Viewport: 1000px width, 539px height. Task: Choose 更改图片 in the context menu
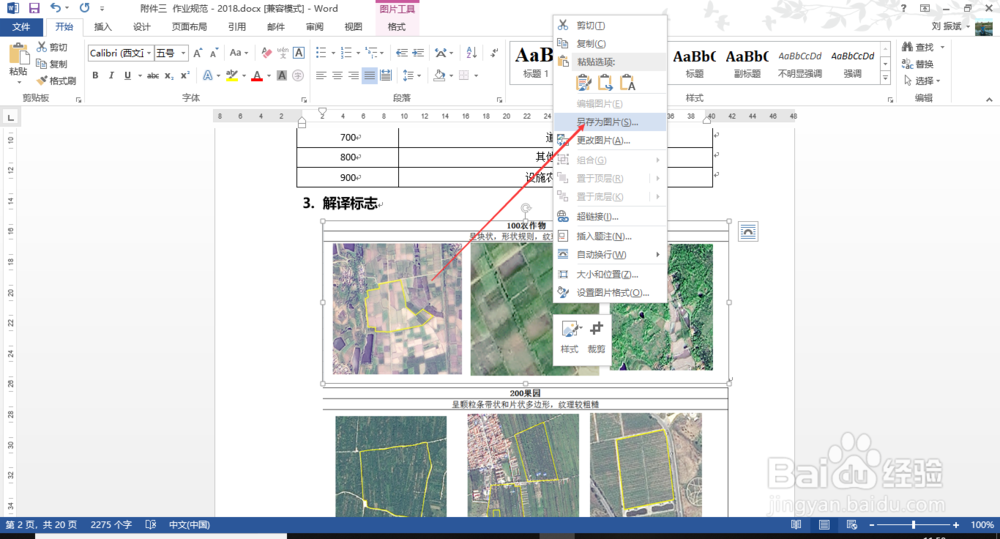(610, 140)
